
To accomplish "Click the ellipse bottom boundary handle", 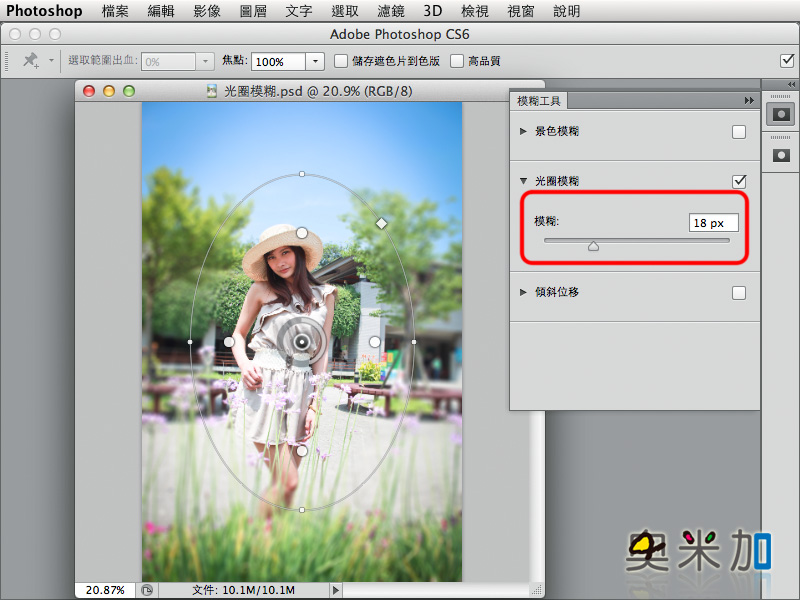I will click(x=302, y=510).
